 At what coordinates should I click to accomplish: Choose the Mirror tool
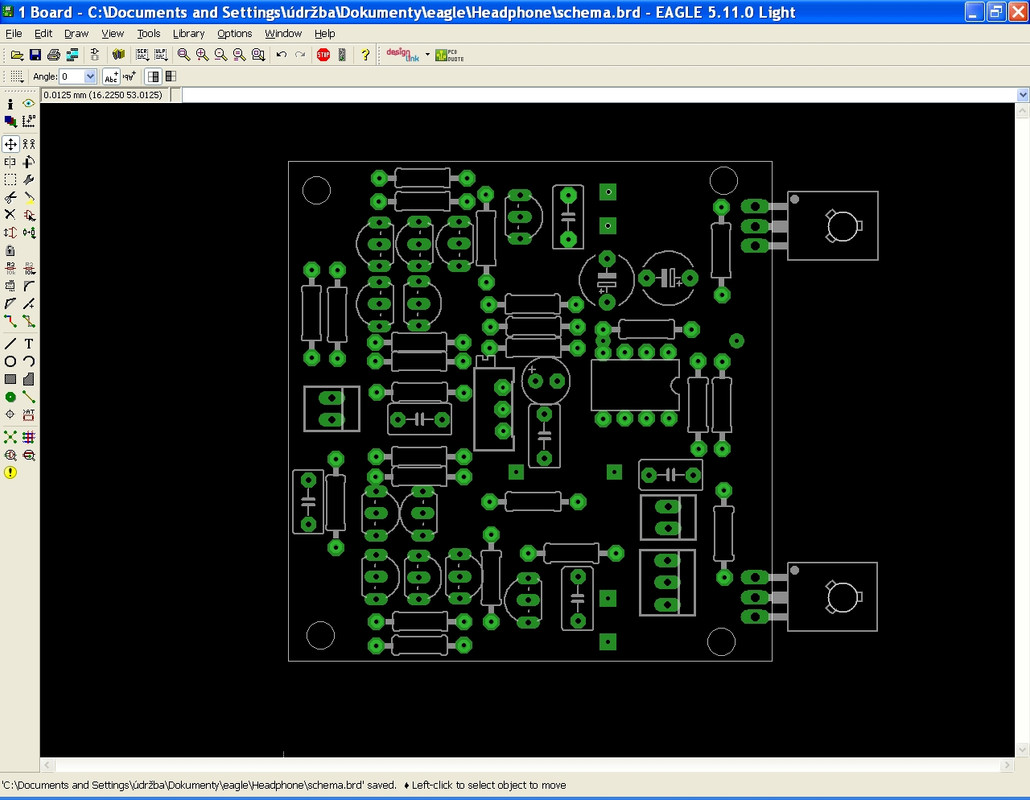coord(11,162)
